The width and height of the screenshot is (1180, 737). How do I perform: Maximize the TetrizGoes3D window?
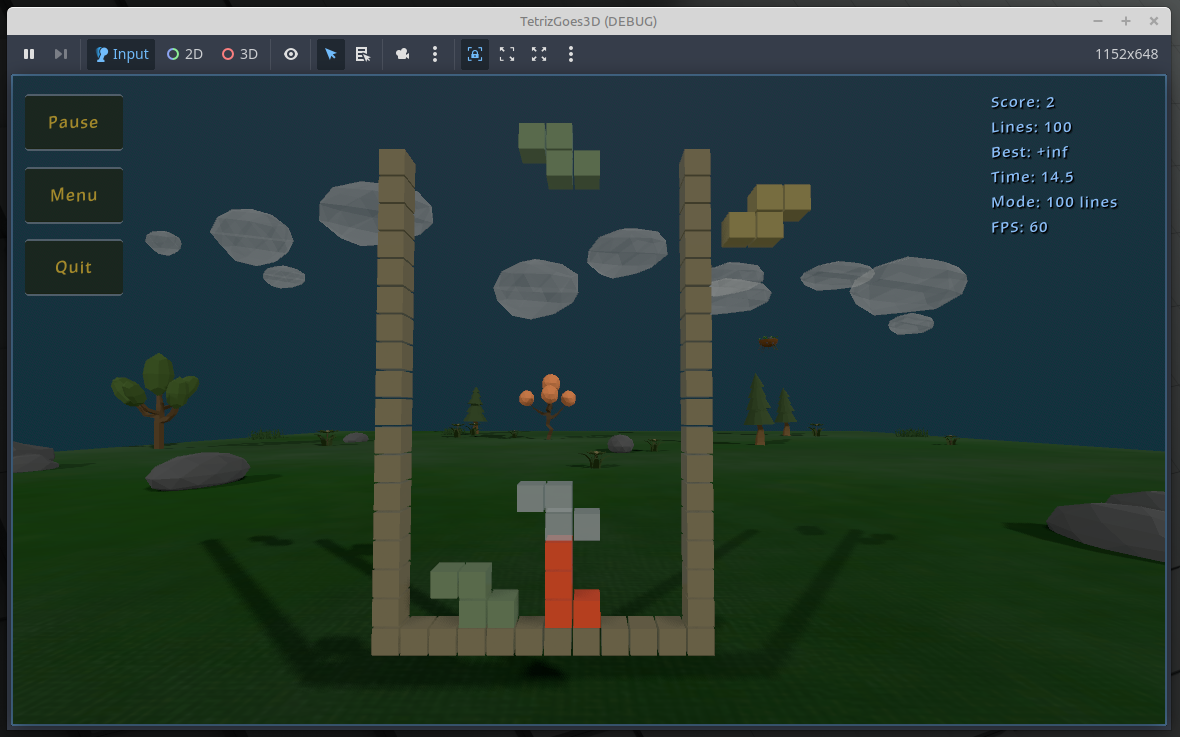pos(1126,21)
